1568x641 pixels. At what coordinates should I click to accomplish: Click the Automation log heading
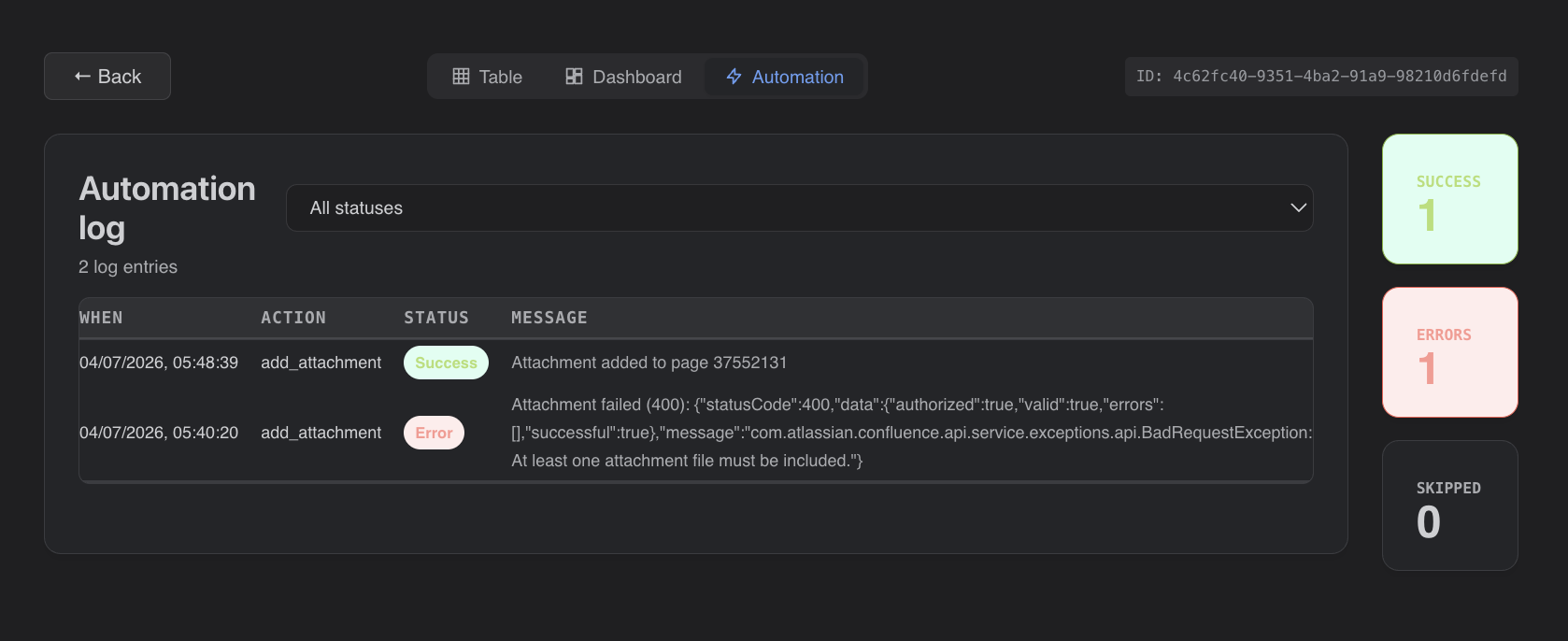pos(167,208)
